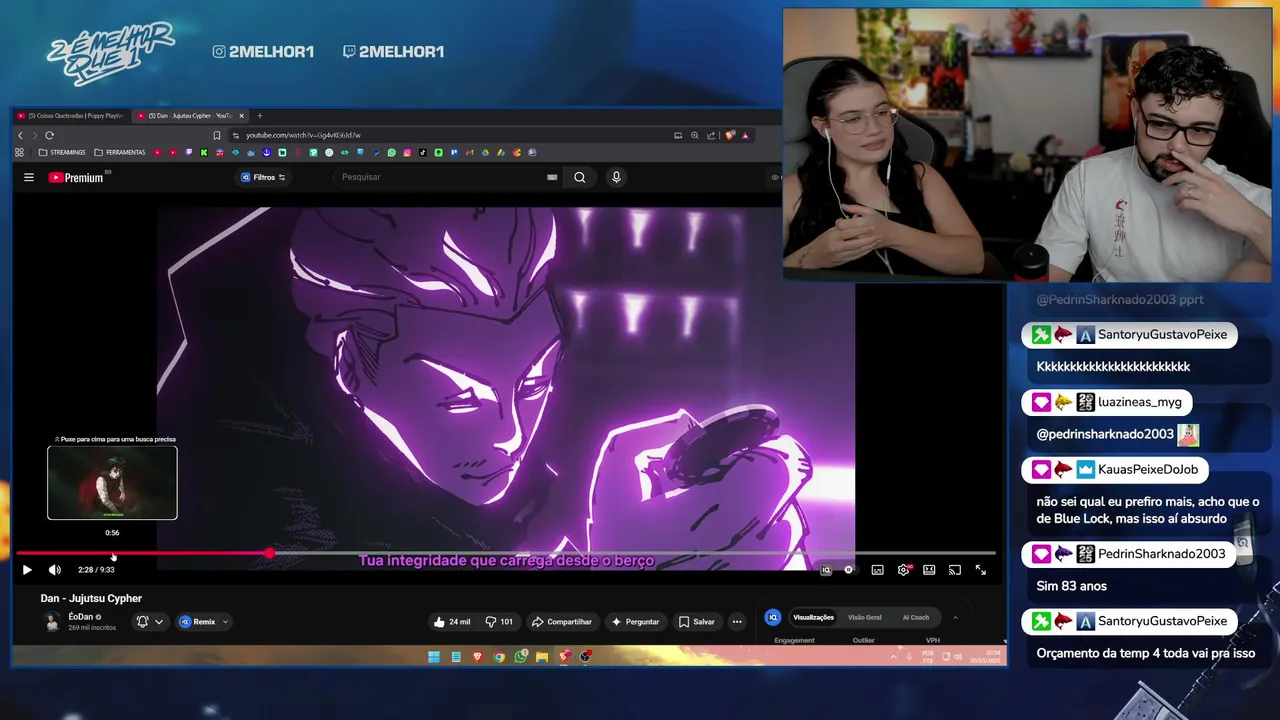Switch to Coisas Quebradas browser tab
This screenshot has width=1280, height=720.
click(x=70, y=116)
